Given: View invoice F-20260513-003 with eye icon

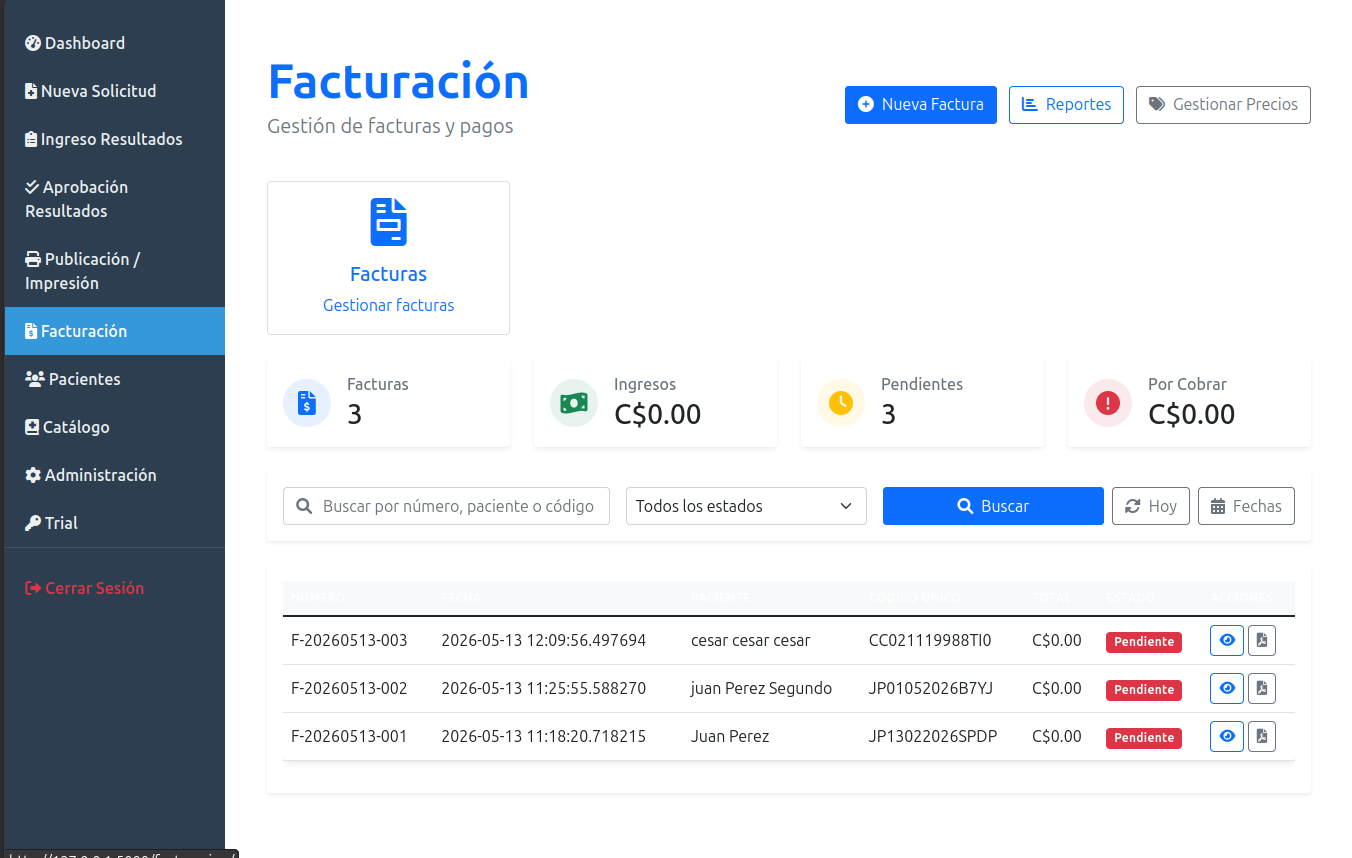Looking at the screenshot, I should click(x=1227, y=640).
